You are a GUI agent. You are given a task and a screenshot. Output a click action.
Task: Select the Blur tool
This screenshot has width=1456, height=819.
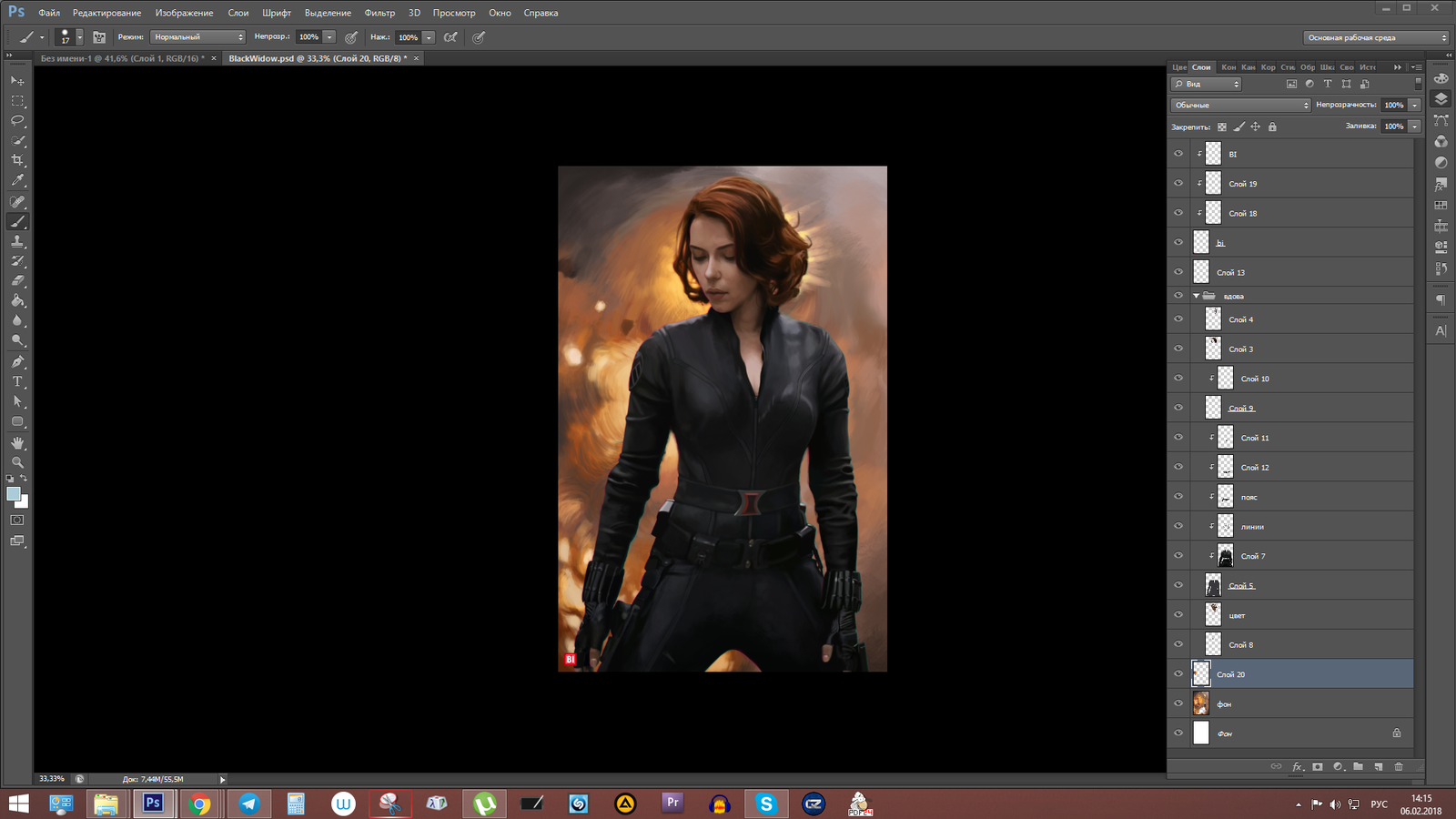coord(17,321)
